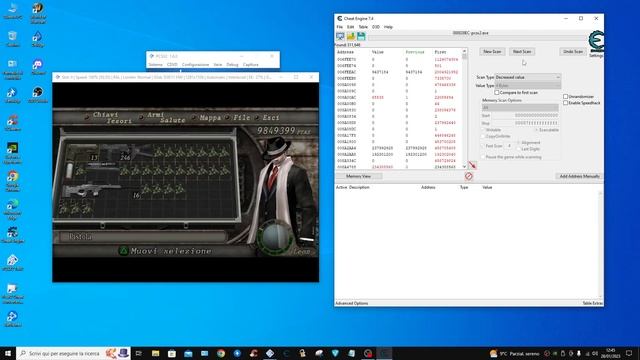Click the Start address input field
Viewport: 640px width, 360px height.
[525, 116]
